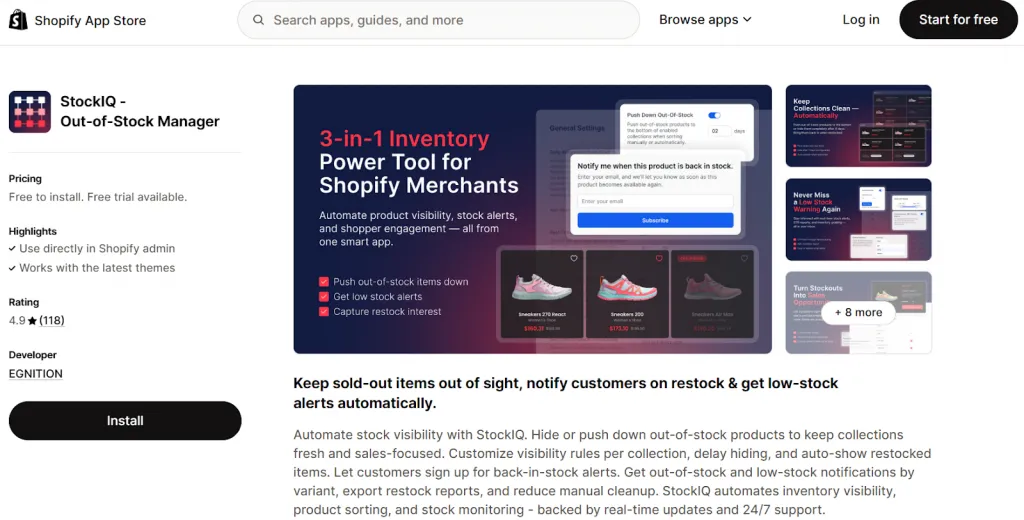Image resolution: width=1024 pixels, height=520 pixels.
Task: Click the days number field showing 02
Action: pyautogui.click(x=715, y=131)
